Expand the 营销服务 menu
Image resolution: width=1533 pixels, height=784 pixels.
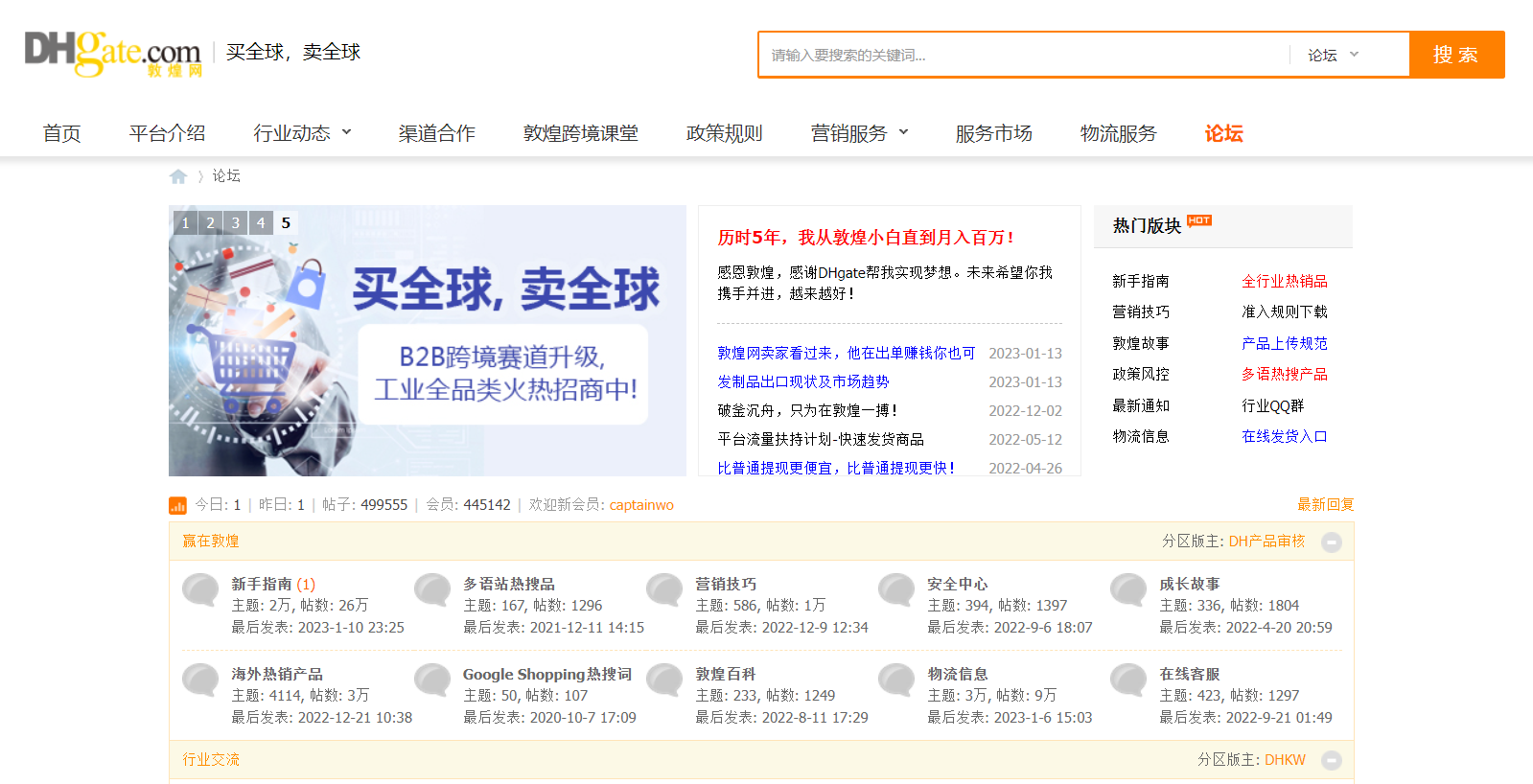click(859, 133)
